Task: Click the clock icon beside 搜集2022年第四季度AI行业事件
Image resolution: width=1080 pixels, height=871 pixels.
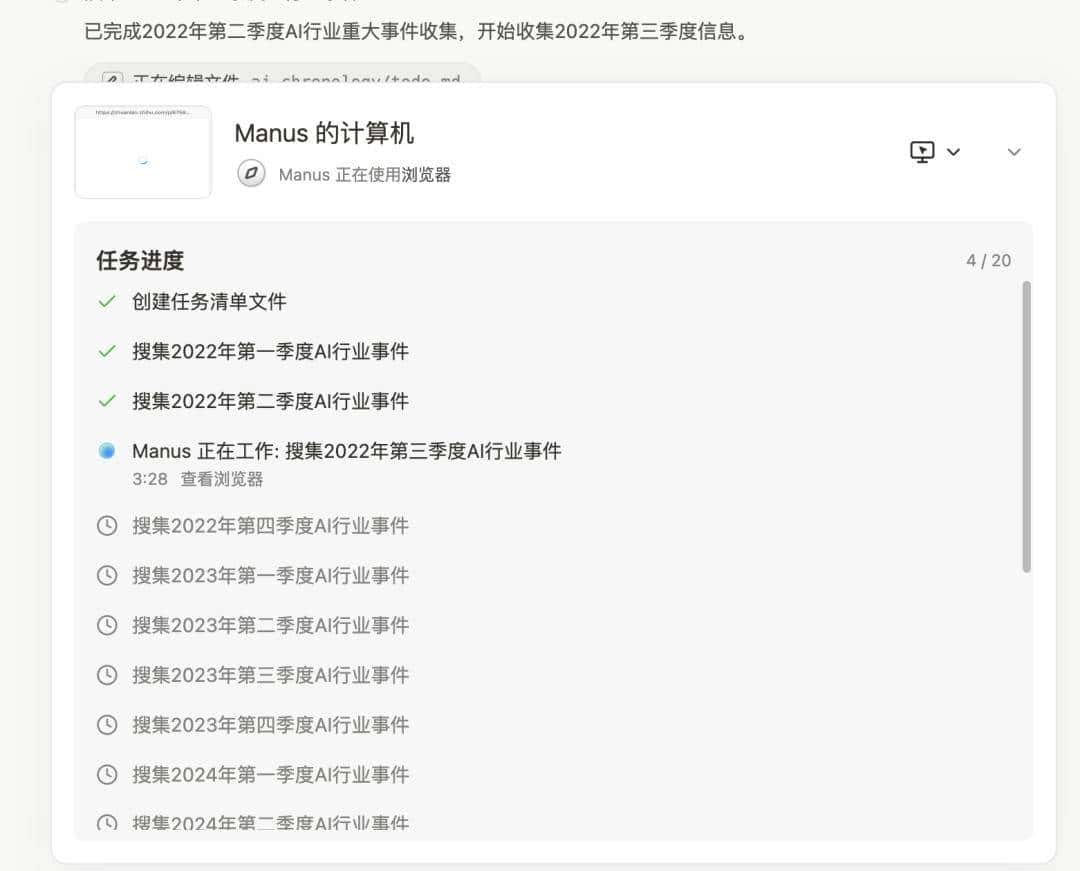Action: (x=107, y=525)
